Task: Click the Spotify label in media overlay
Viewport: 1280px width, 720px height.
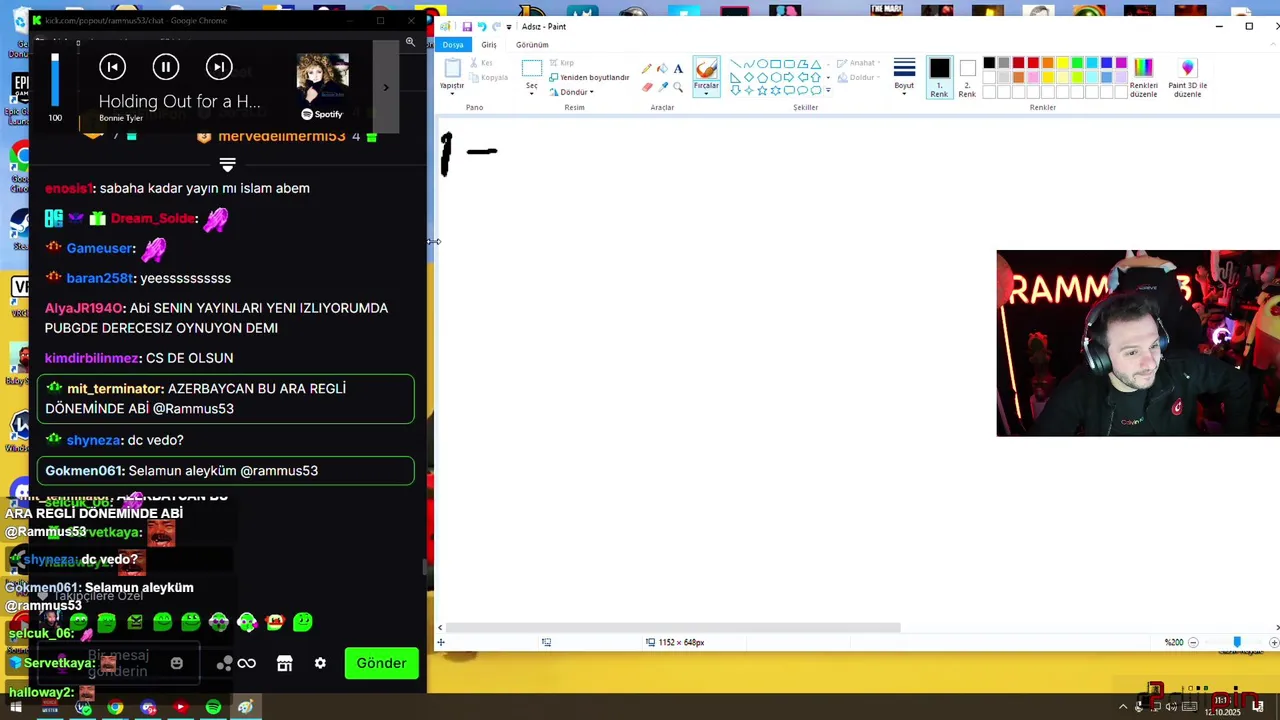Action: 322,114
